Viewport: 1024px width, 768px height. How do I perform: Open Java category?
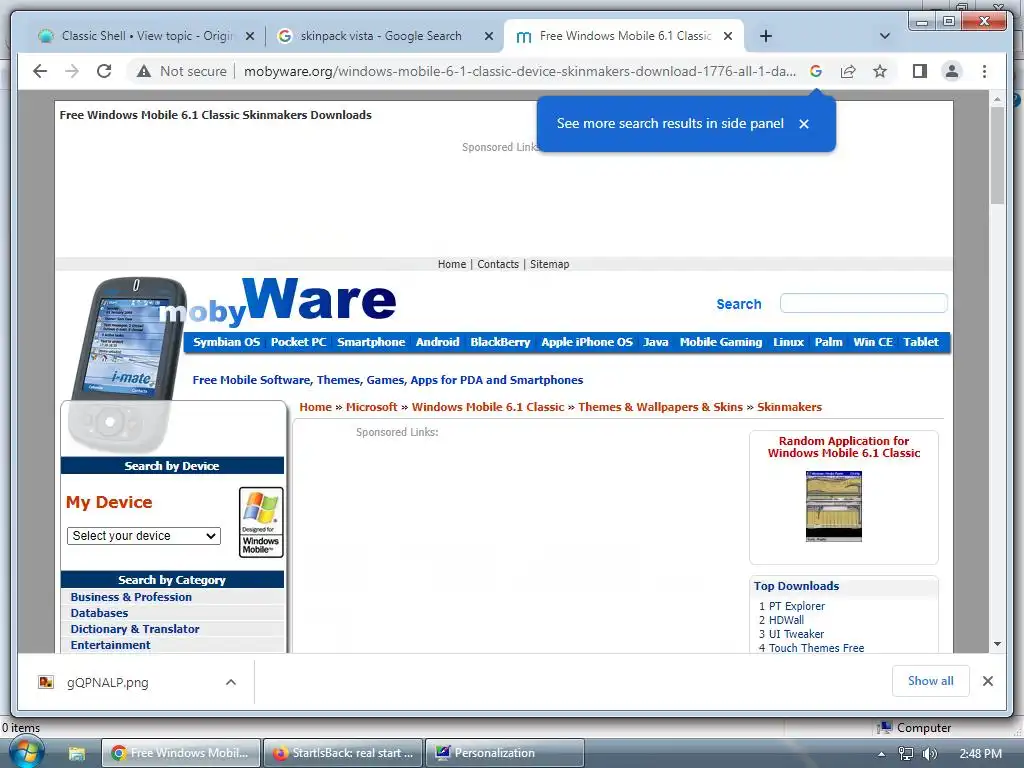(656, 342)
